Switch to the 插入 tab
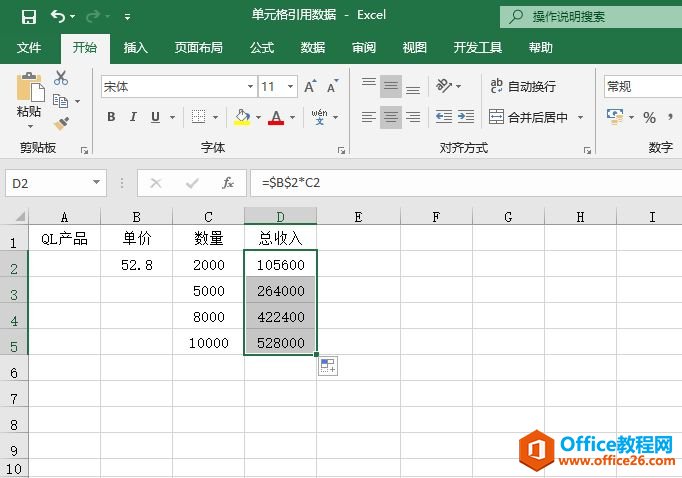 click(x=135, y=47)
